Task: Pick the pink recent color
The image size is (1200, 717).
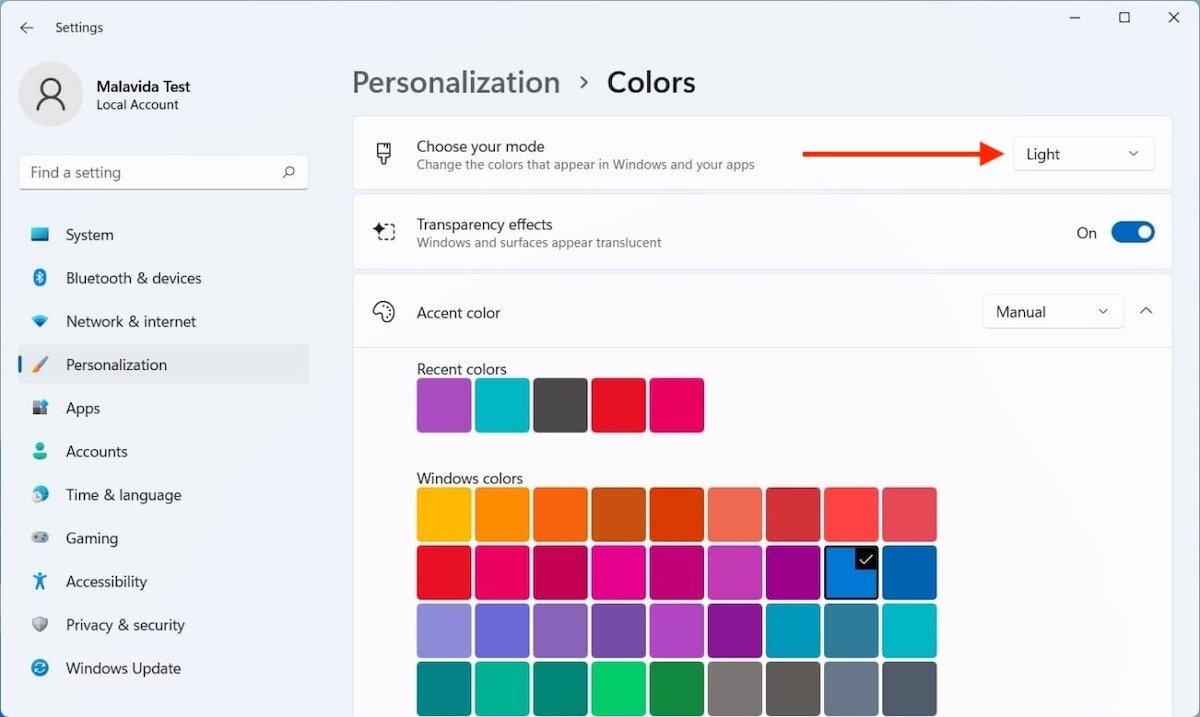Action: click(x=677, y=405)
